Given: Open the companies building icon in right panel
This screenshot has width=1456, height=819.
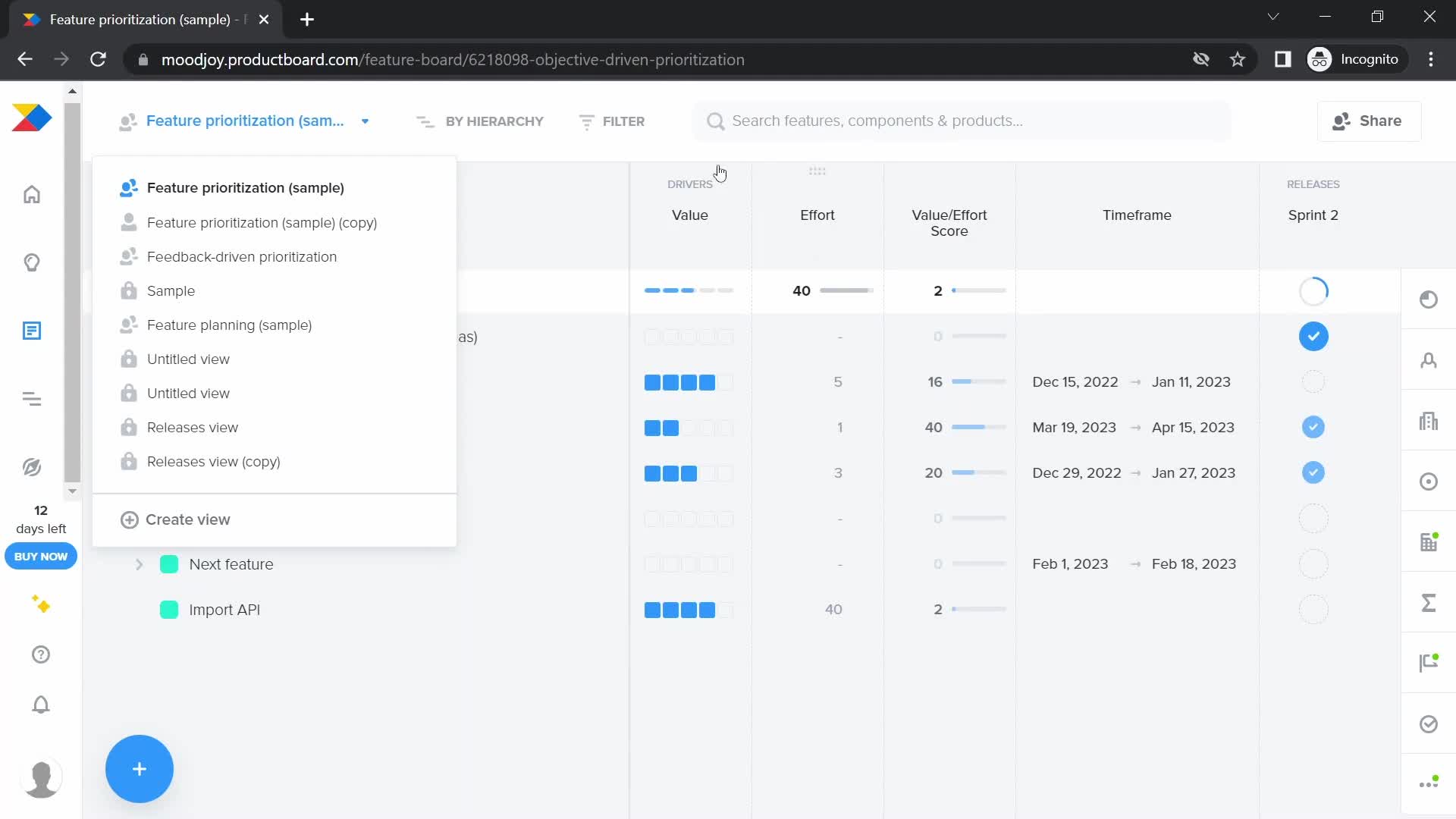Looking at the screenshot, I should (x=1429, y=421).
